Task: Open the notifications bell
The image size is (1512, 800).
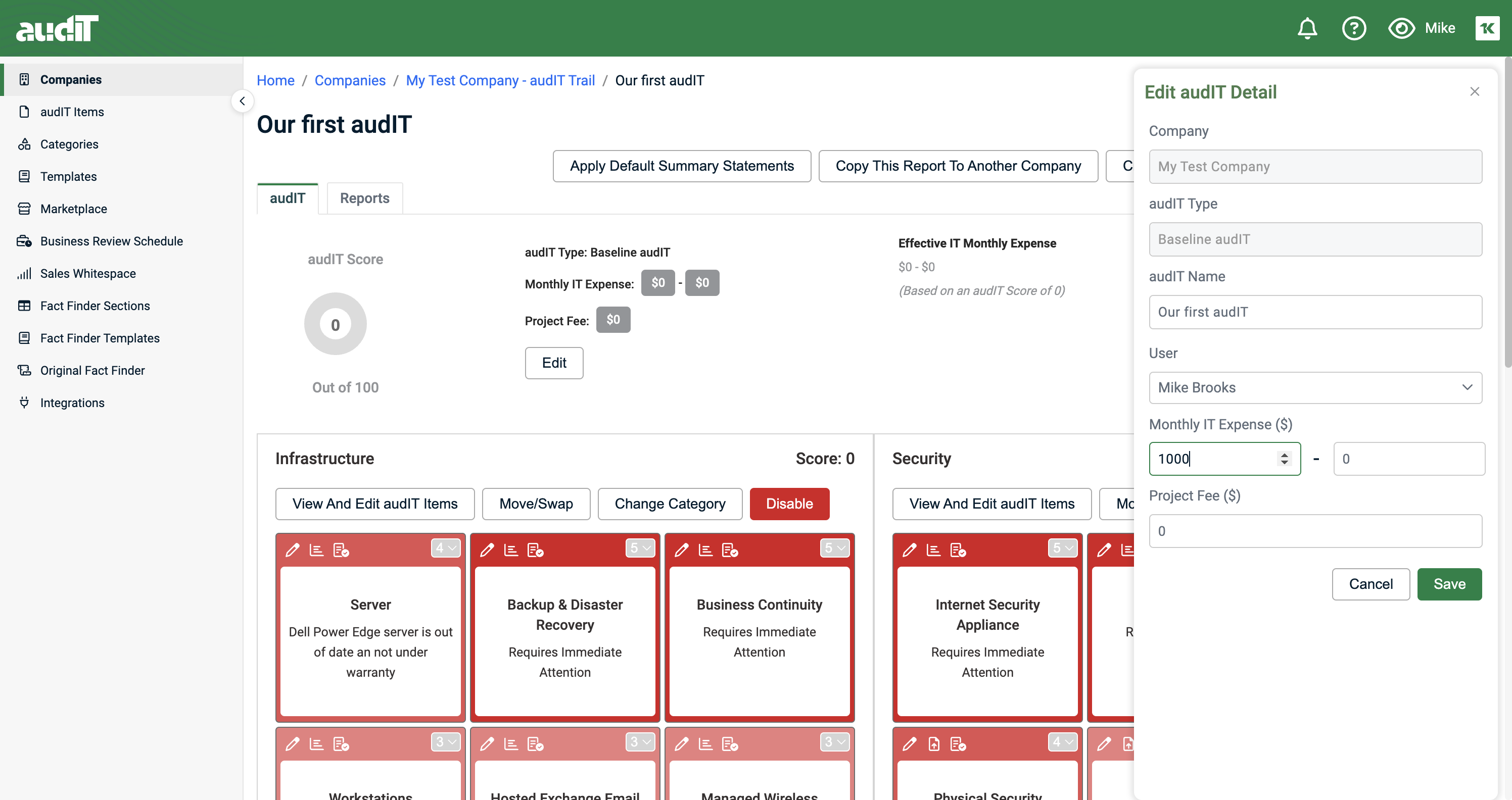Action: (x=1307, y=28)
